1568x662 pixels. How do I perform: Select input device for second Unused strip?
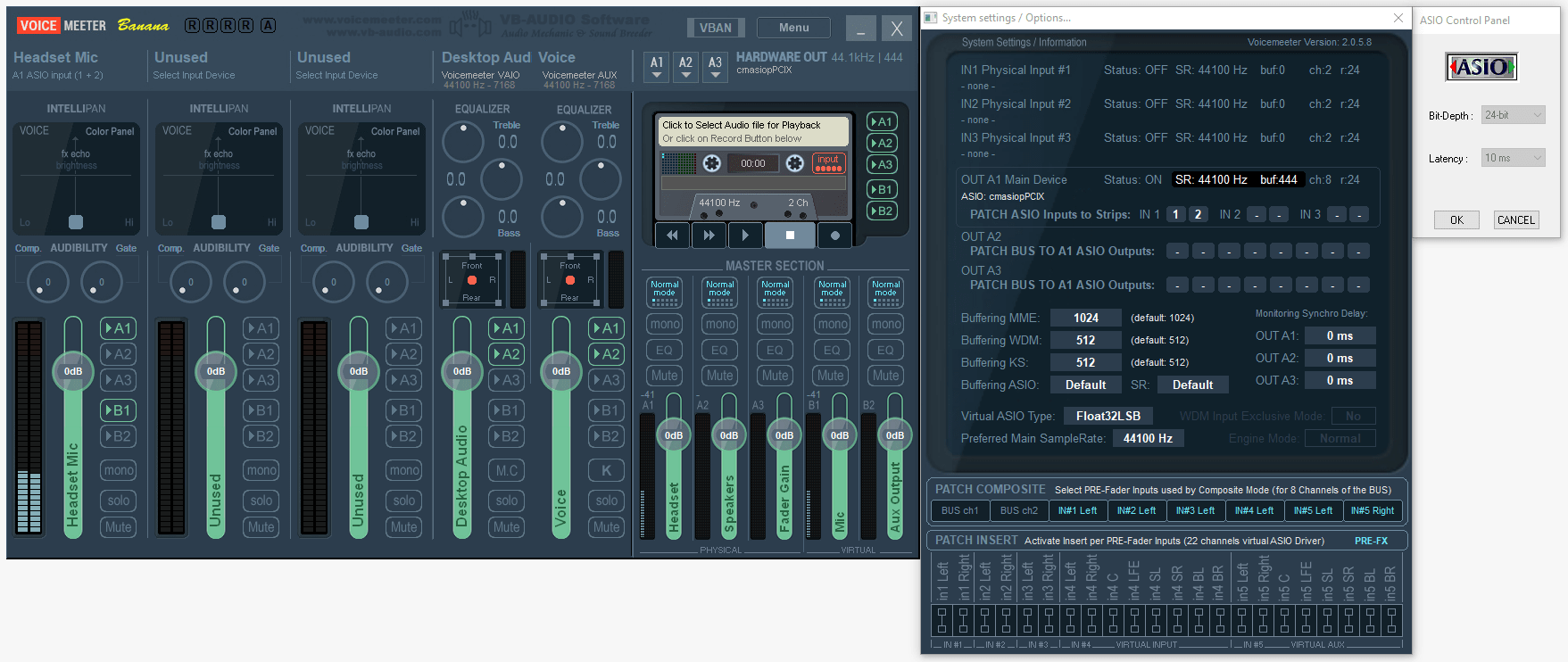[194, 75]
